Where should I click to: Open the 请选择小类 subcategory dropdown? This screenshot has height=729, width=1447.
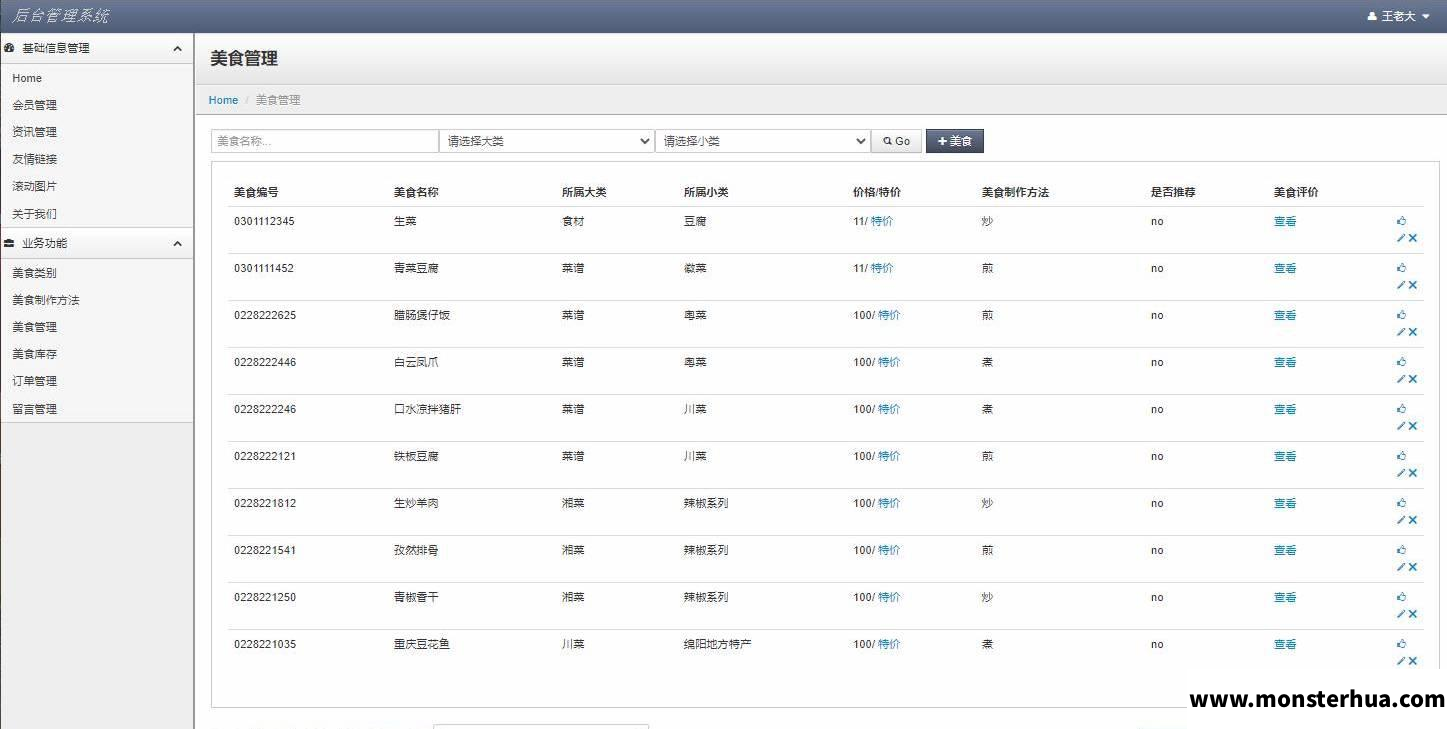point(763,141)
